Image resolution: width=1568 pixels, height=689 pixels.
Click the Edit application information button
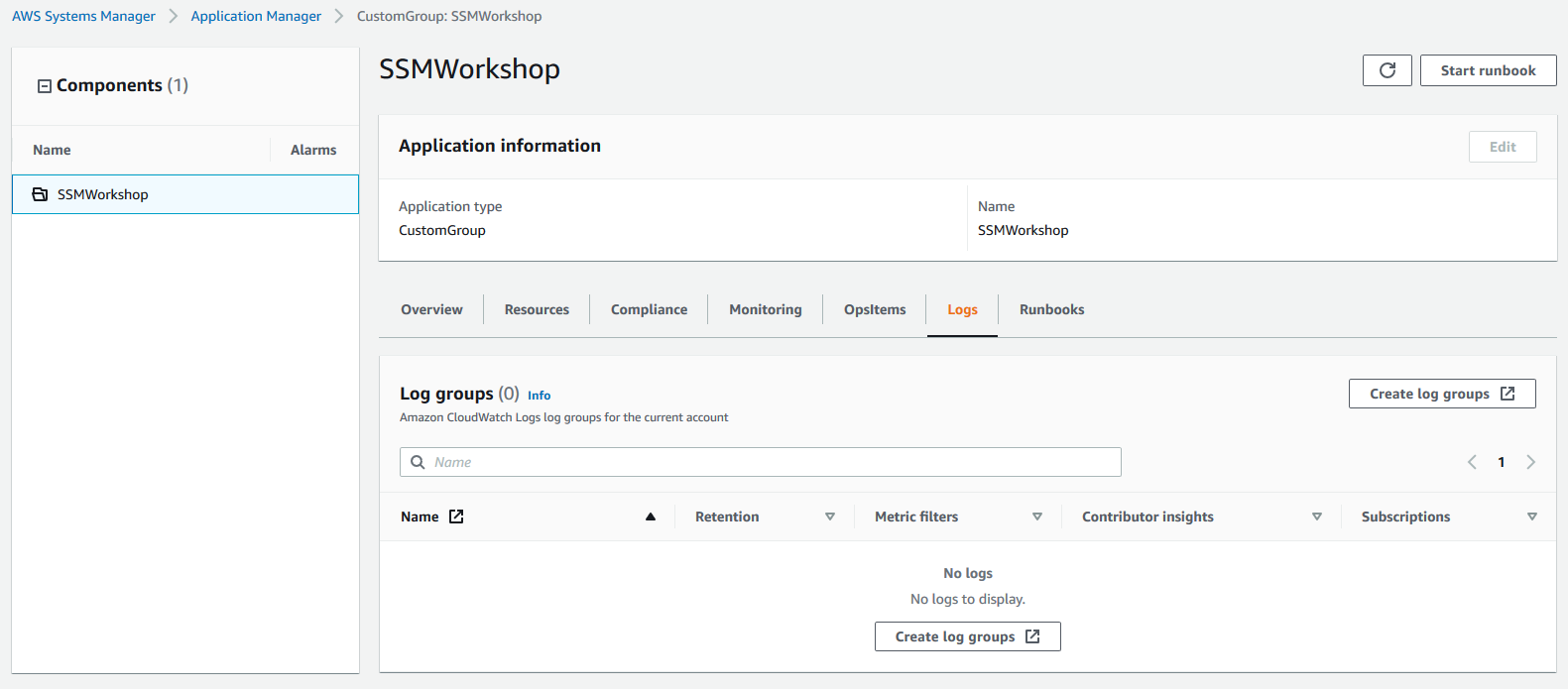pos(1503,147)
